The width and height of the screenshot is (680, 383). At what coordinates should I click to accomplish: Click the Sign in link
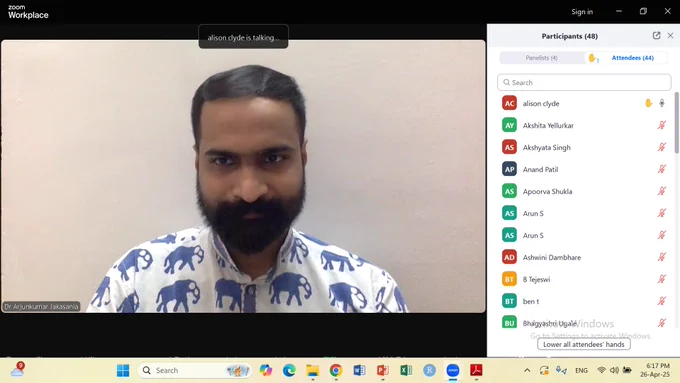[x=582, y=12]
